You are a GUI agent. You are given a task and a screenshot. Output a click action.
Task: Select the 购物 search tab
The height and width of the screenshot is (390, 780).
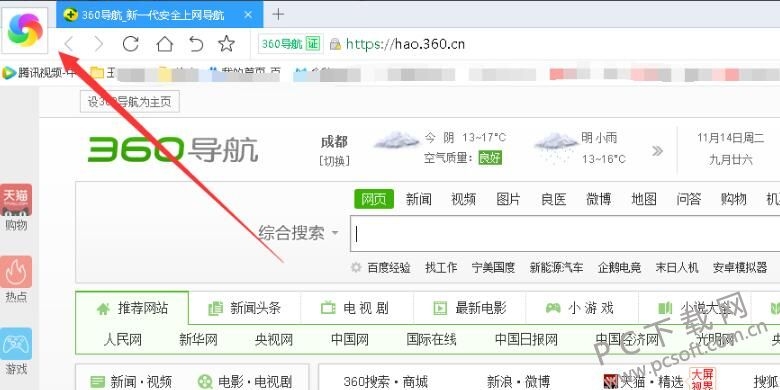click(x=734, y=199)
